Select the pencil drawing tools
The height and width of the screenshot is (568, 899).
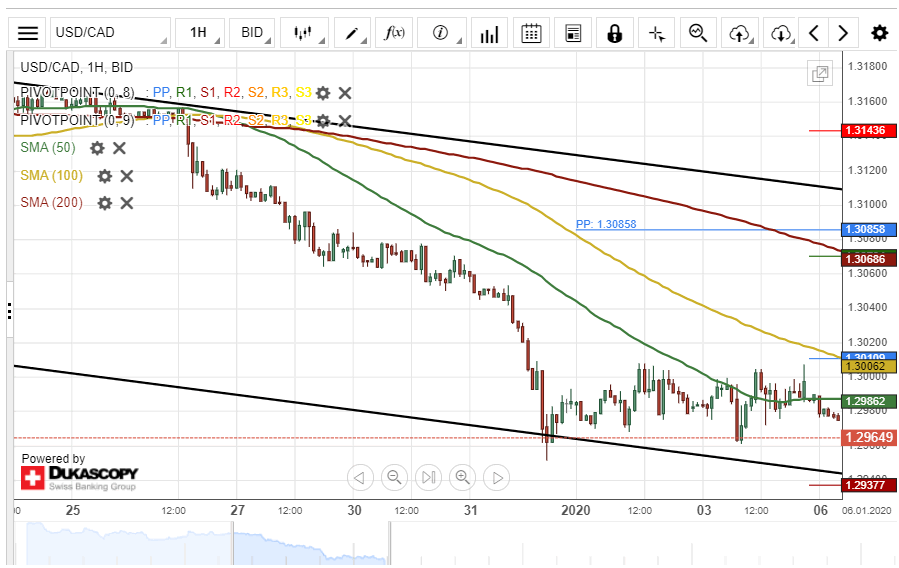point(352,33)
